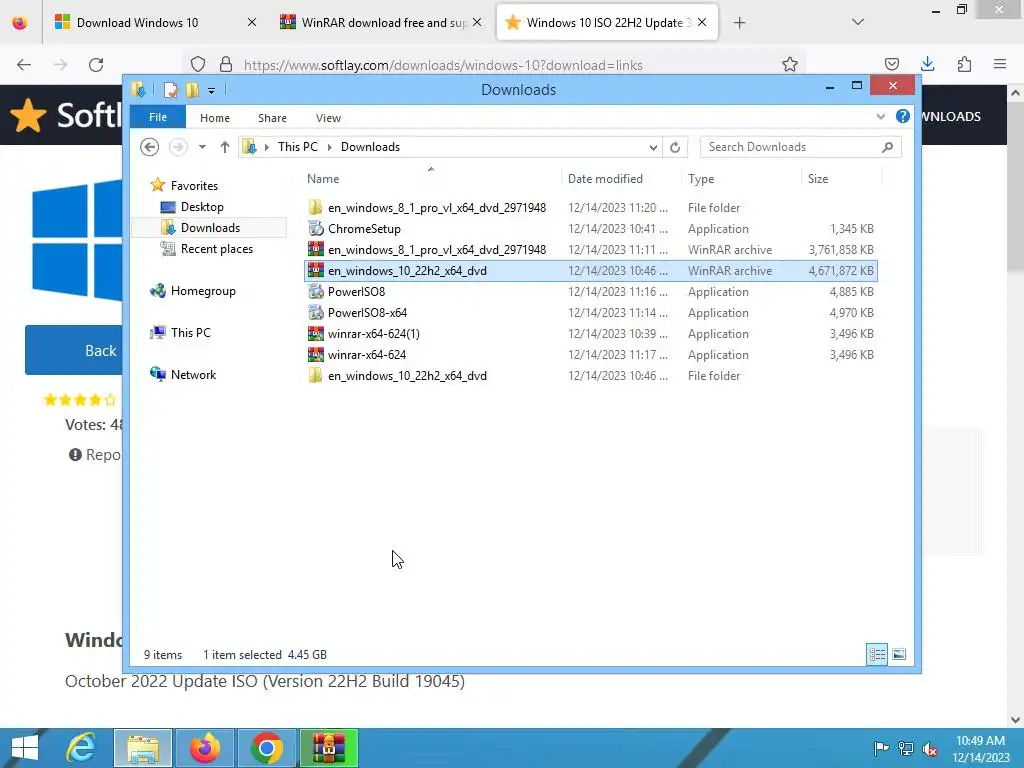The height and width of the screenshot is (768, 1024).
Task: Select the en_windows_10_22h2_x64_dvd WinRAR archive
Action: click(591, 270)
